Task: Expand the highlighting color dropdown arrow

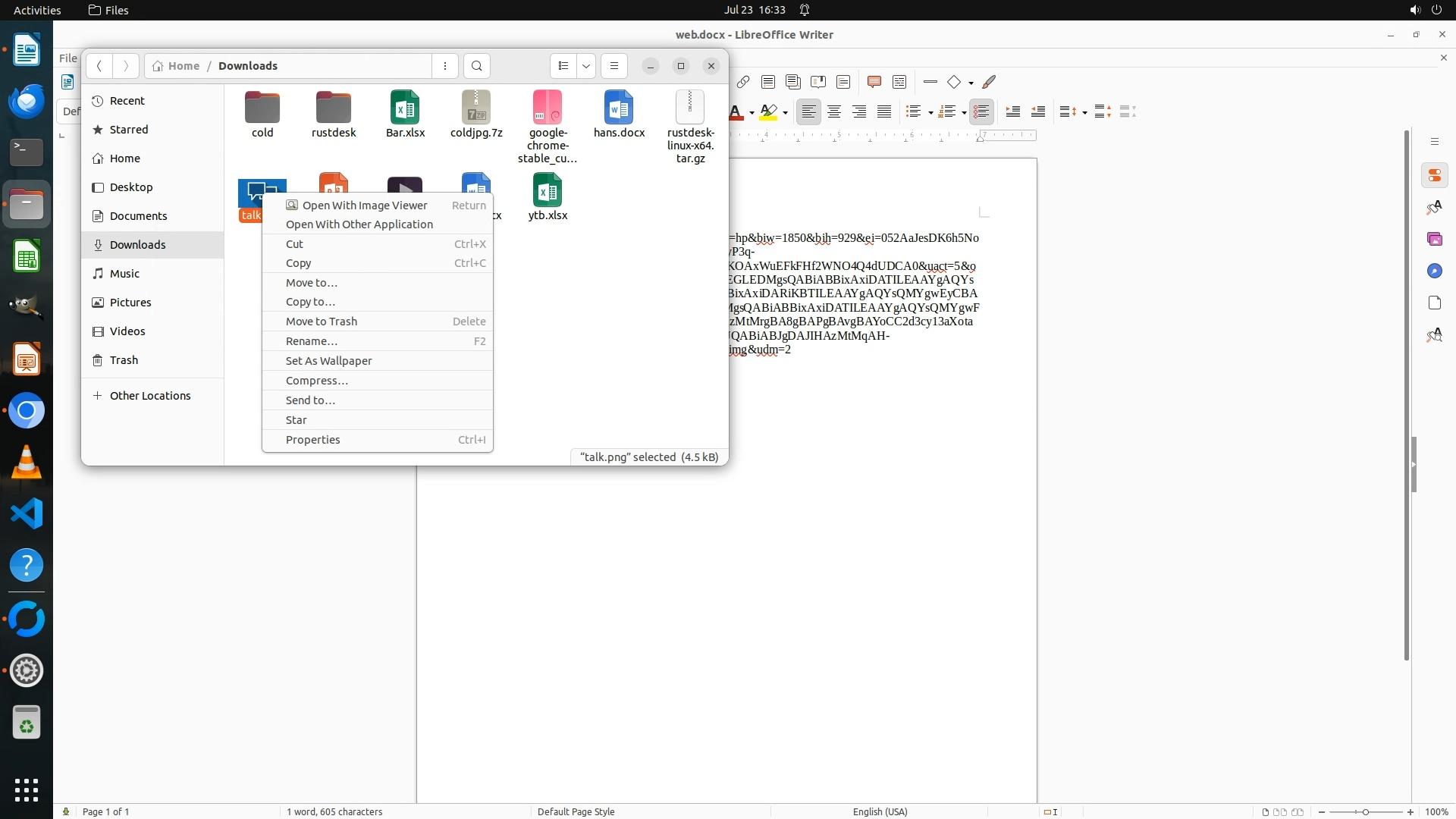Action: pos(785,113)
